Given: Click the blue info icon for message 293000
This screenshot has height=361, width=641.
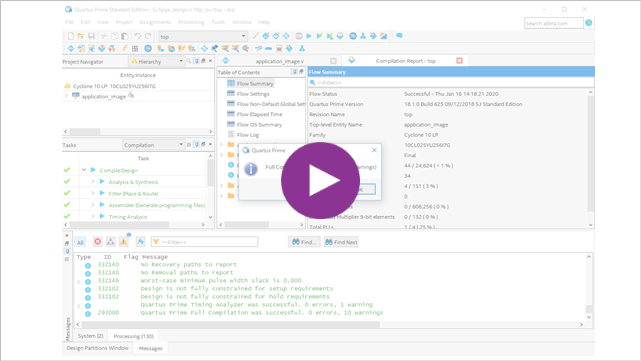Looking at the screenshot, I should coord(87,314).
